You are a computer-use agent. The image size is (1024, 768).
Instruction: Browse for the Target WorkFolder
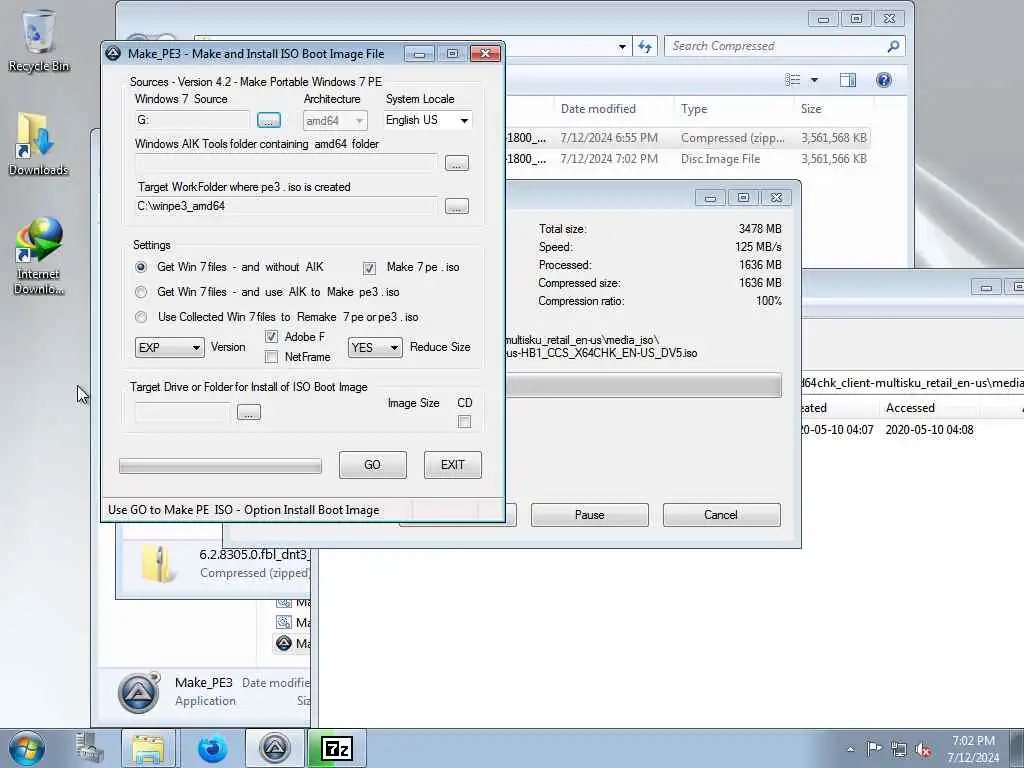pos(456,206)
